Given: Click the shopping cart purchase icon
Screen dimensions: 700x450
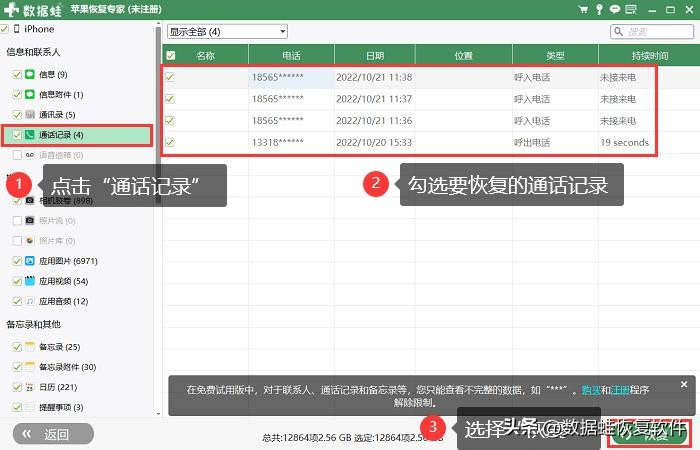Looking at the screenshot, I should point(583,9).
